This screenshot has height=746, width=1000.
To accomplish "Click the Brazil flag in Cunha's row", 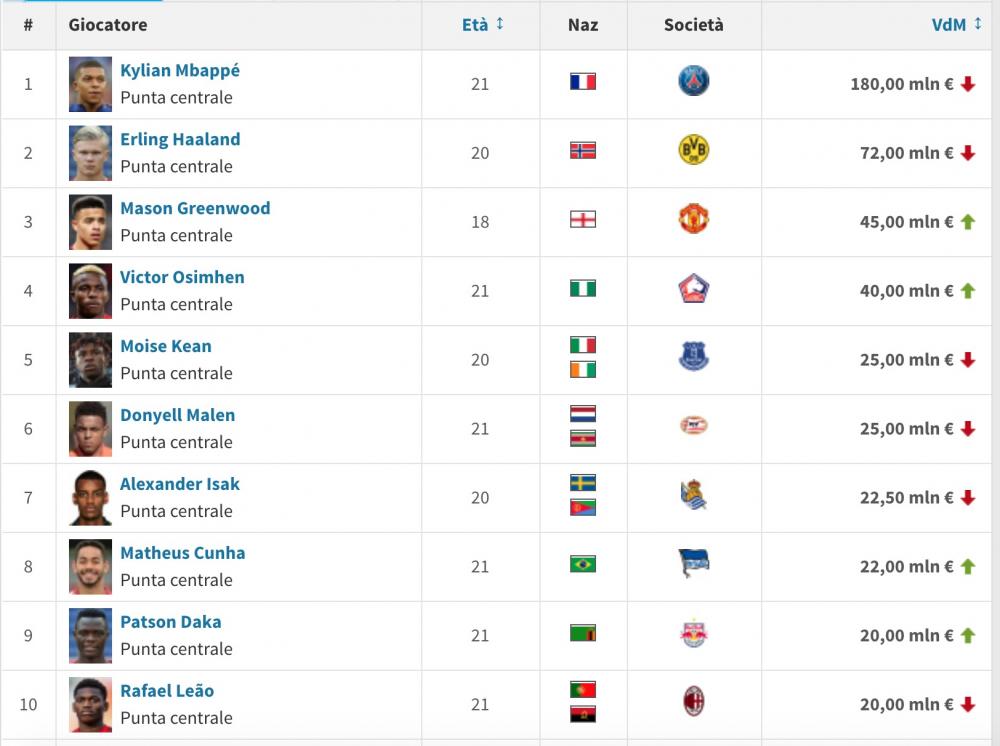I will tap(583, 564).
